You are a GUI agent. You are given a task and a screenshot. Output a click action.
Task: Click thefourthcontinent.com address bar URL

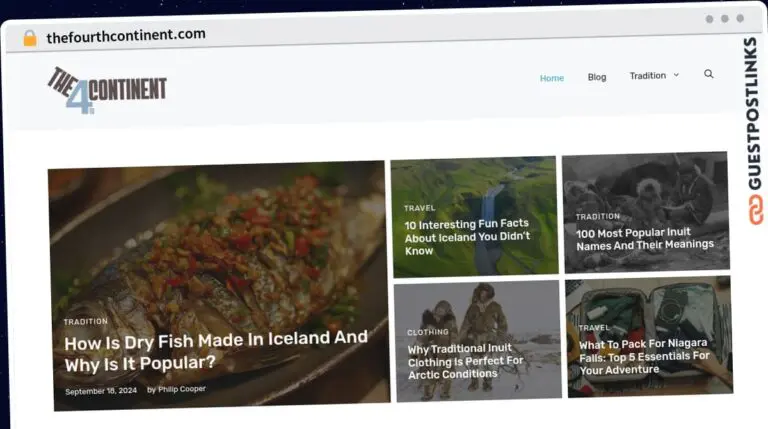pos(126,35)
